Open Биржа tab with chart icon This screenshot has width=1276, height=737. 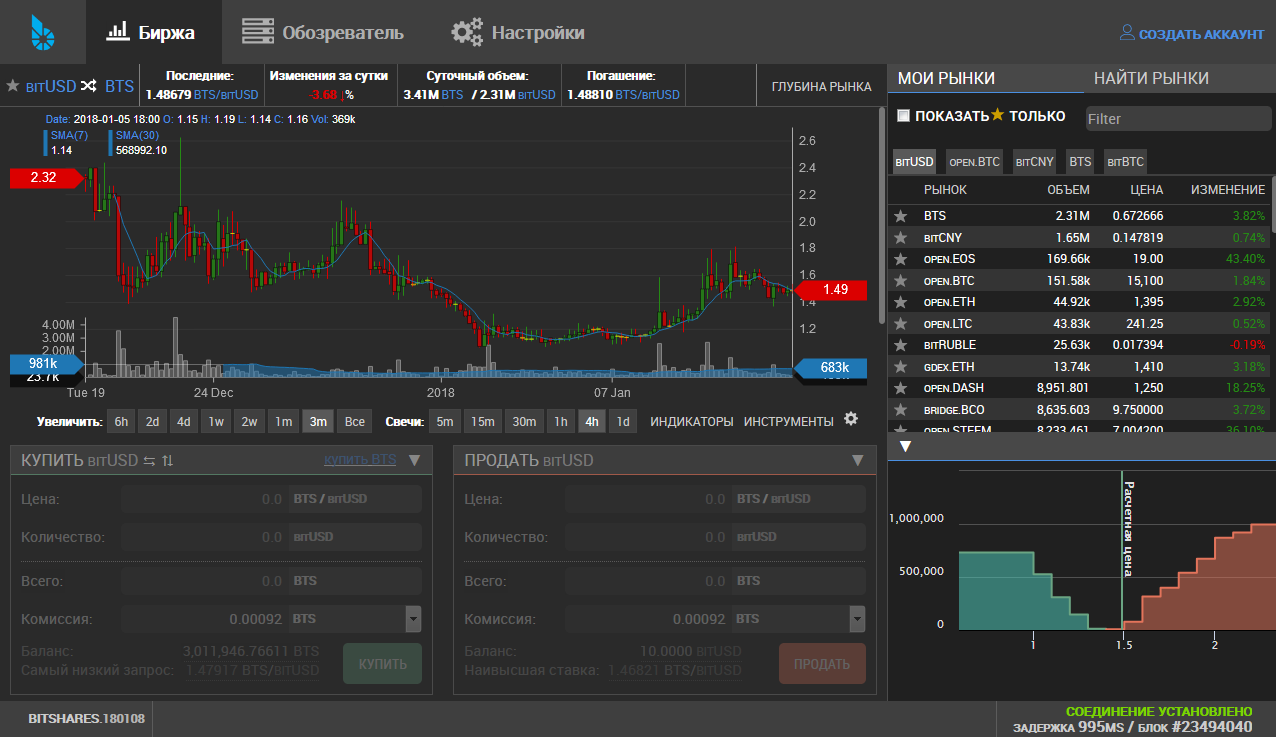[x=152, y=32]
